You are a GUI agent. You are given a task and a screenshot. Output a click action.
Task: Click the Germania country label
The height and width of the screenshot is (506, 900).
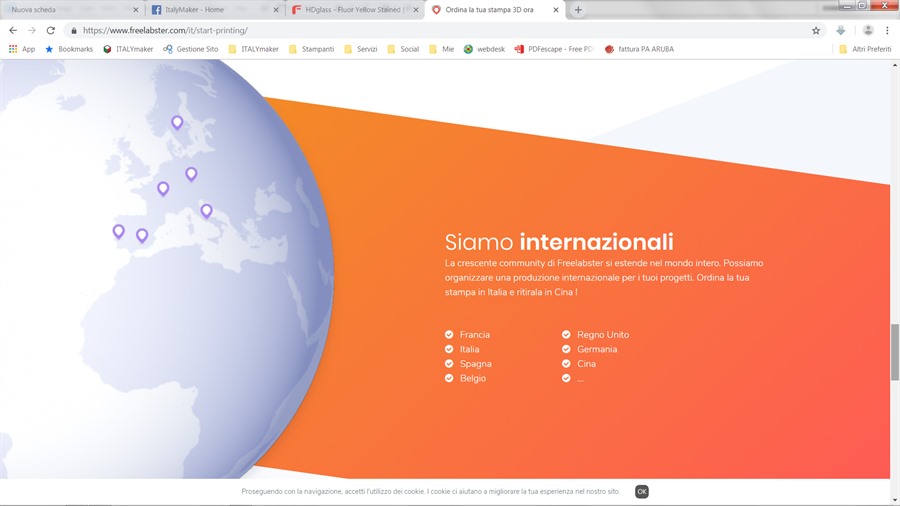597,349
